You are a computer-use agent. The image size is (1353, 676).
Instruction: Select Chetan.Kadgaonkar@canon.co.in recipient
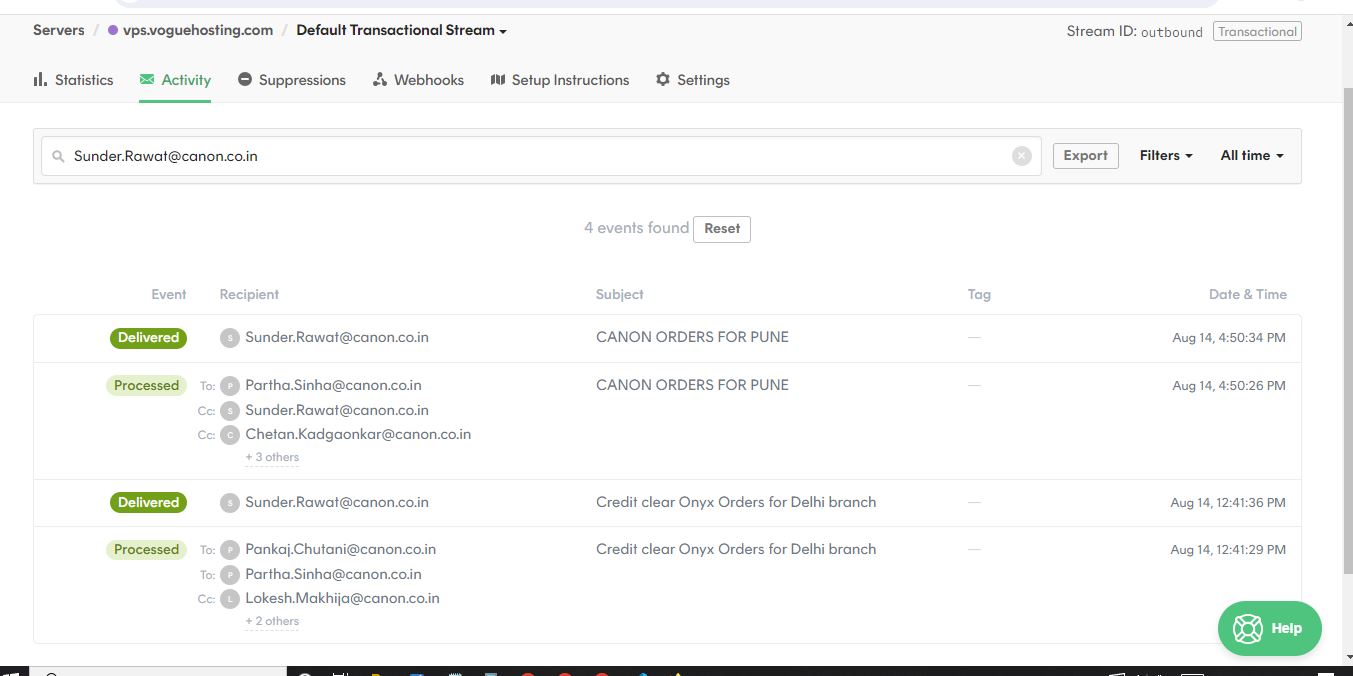coord(358,434)
